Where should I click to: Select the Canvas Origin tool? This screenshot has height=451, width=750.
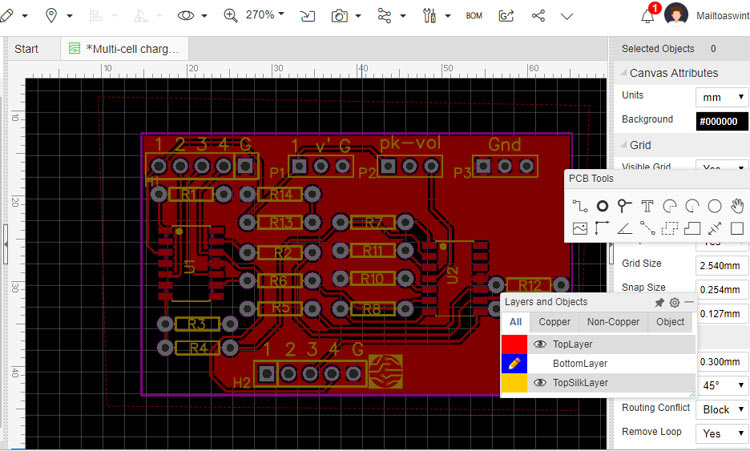coord(602,229)
